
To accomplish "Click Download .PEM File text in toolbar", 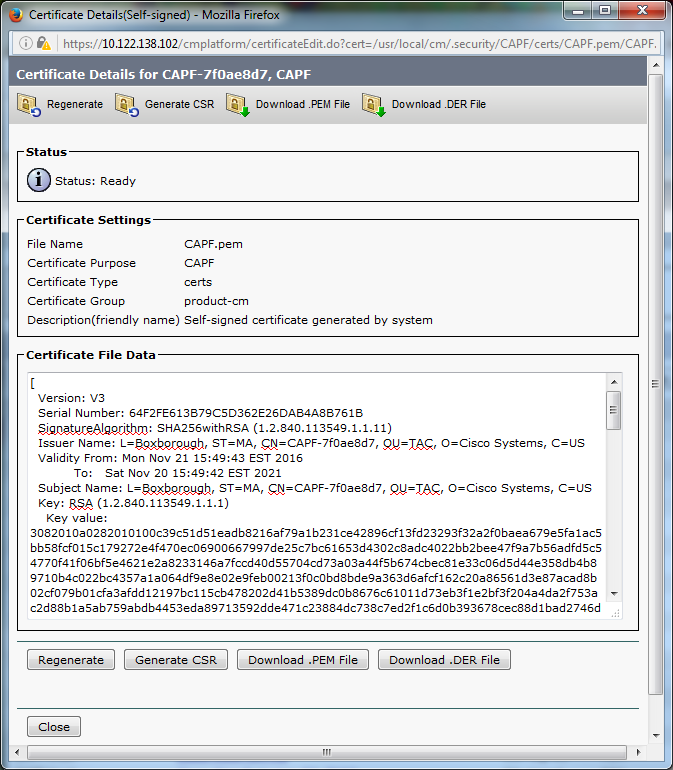I will (x=303, y=104).
